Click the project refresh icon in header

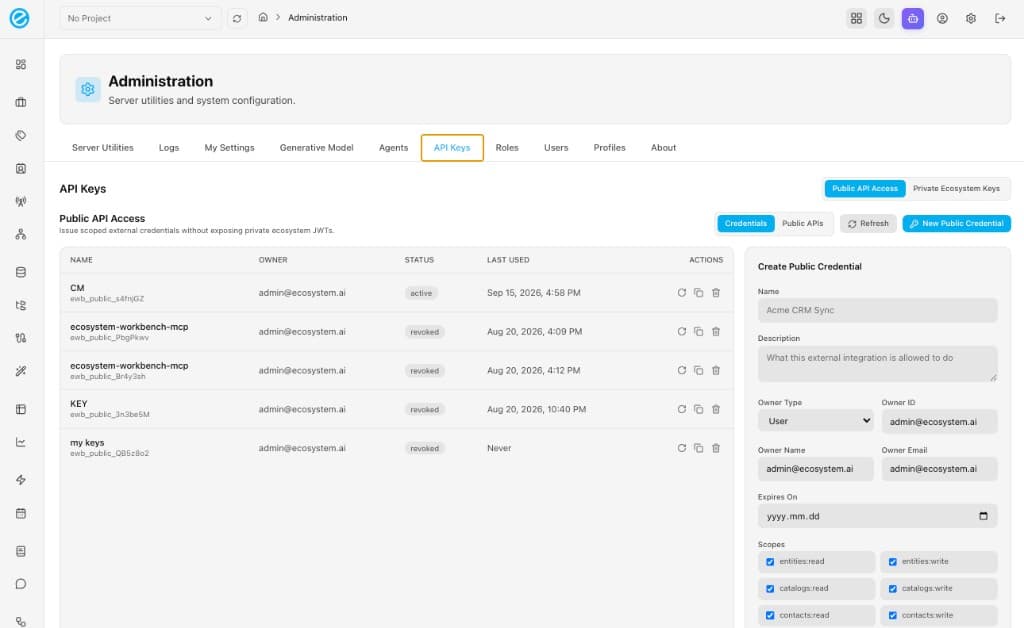(237, 18)
